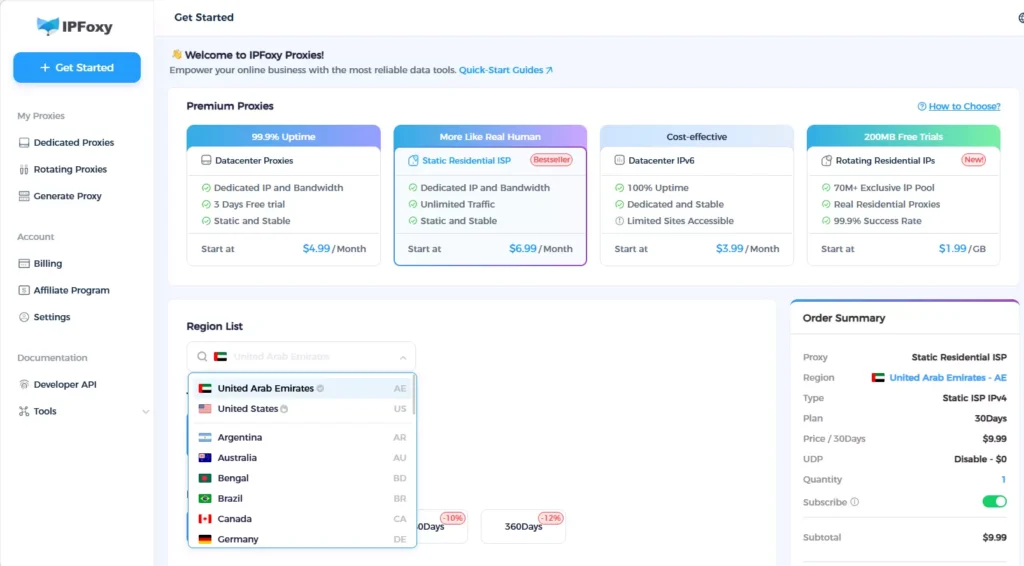Screen dimensions: 1024x566
Task: Click the IPFoxy logo icon
Action: click(48, 26)
